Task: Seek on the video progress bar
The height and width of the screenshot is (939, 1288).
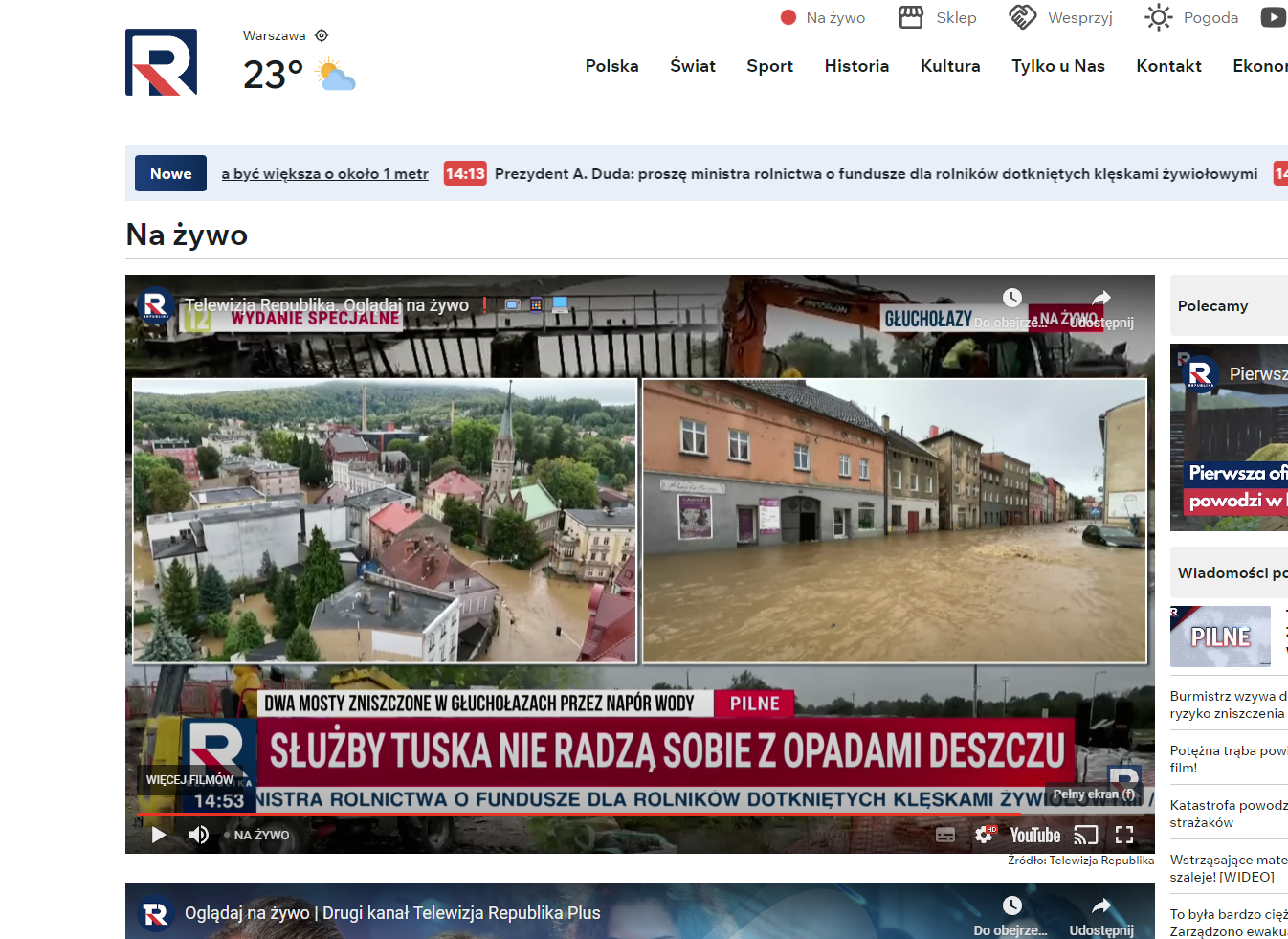Action: click(x=574, y=815)
